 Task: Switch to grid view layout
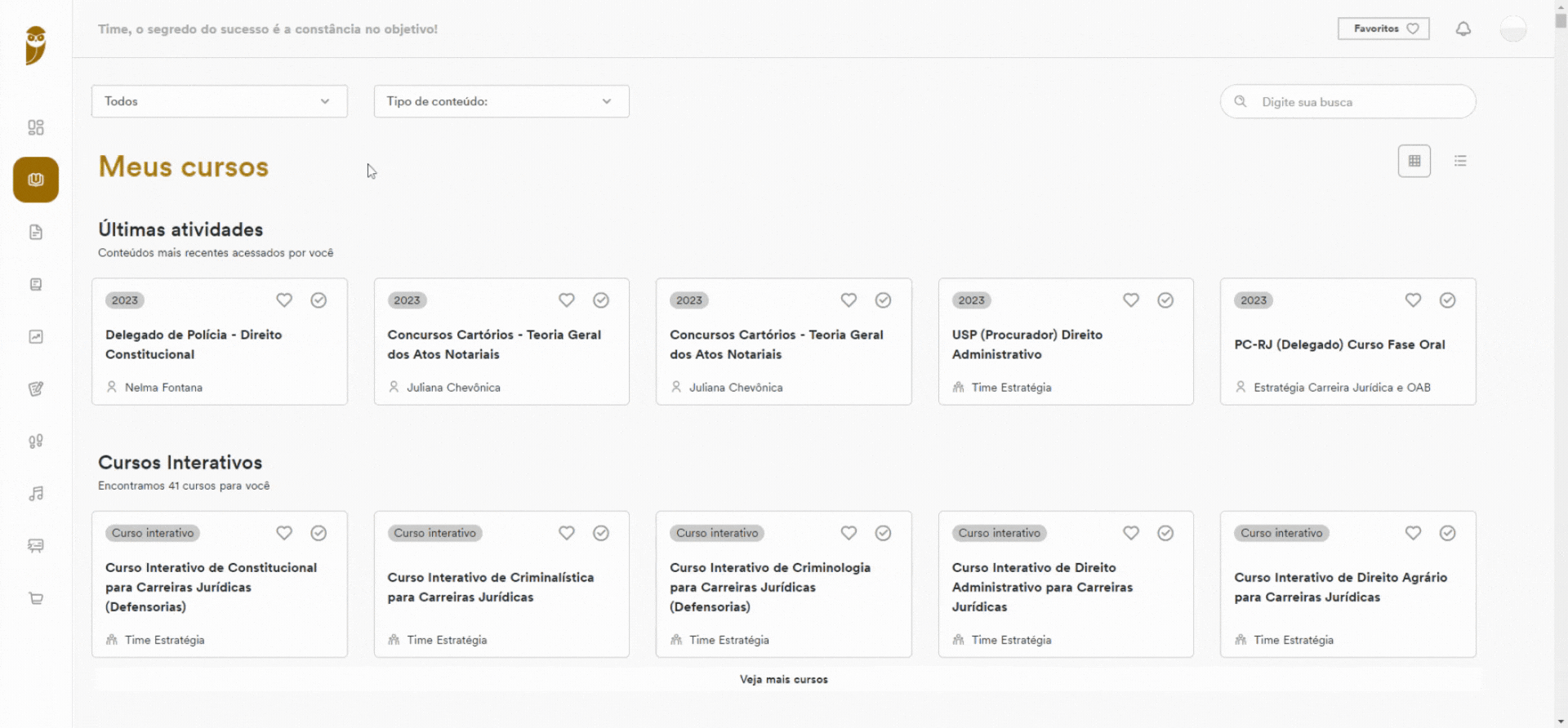pos(1414,161)
